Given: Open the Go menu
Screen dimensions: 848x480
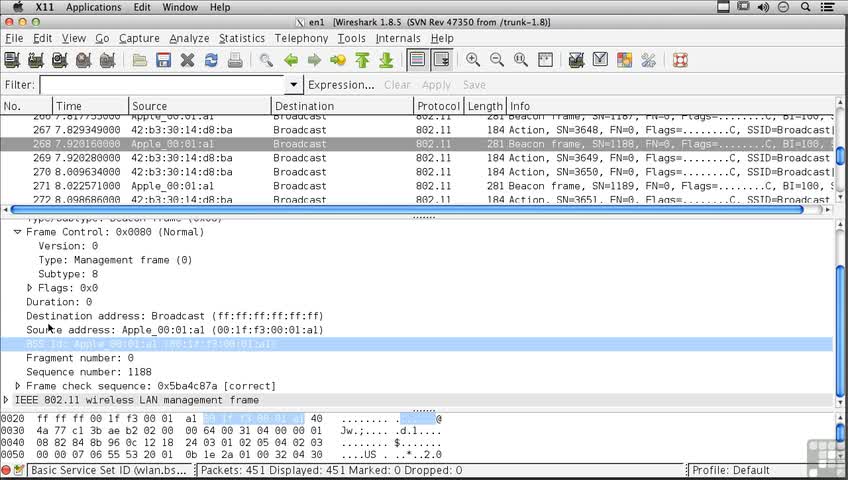Looking at the screenshot, I should tap(102, 38).
